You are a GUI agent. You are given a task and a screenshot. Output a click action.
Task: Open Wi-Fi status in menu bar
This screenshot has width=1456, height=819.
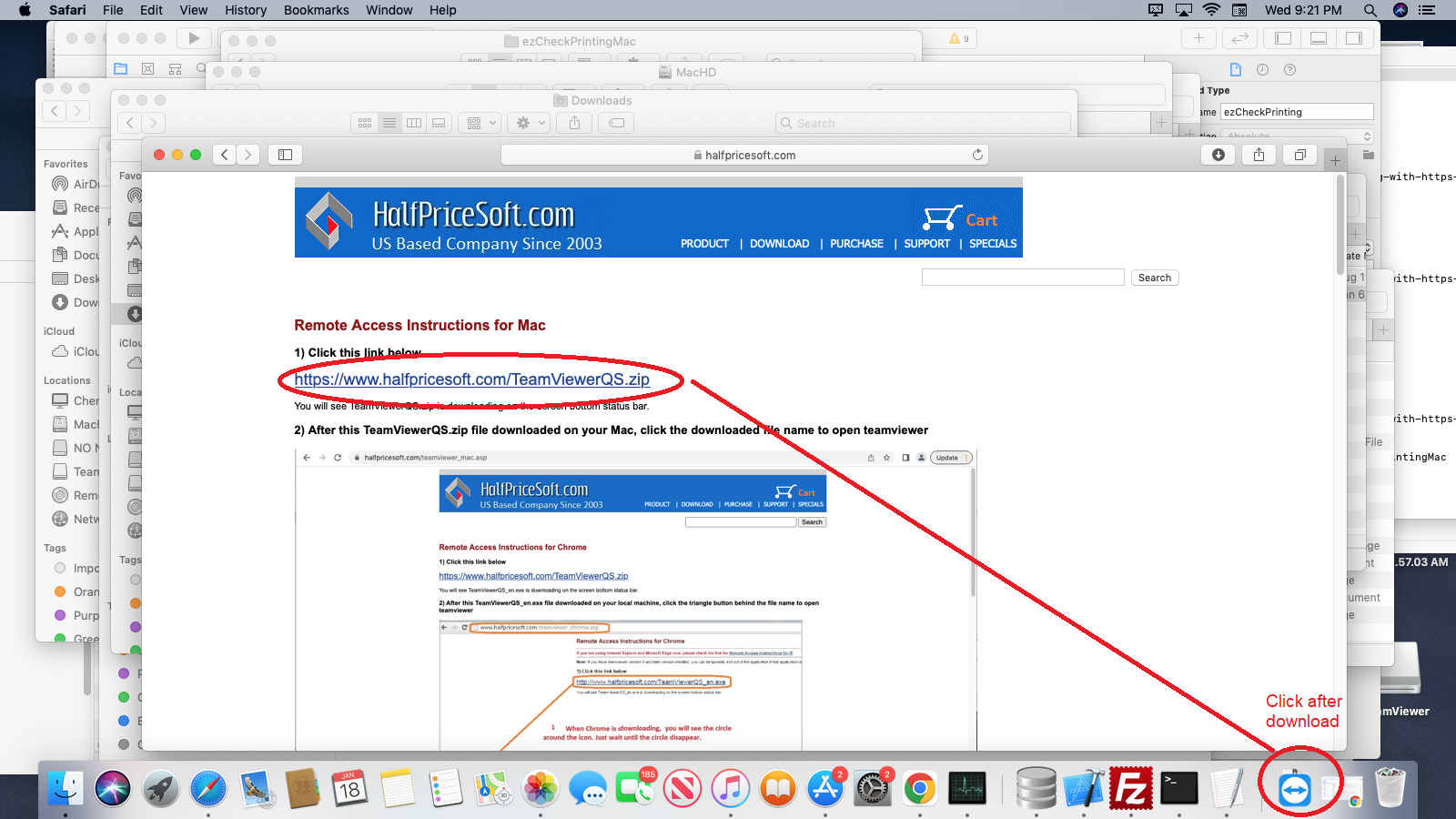[1211, 10]
